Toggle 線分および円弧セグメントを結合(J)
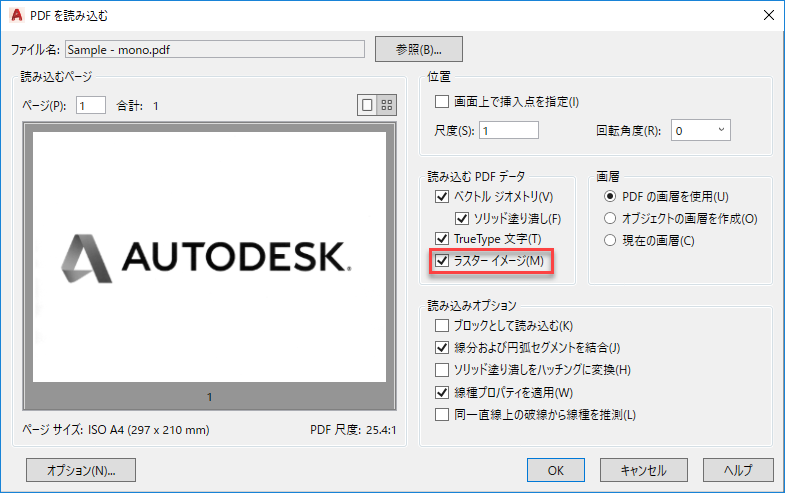Viewport: 785px width, 493px height. coord(442,347)
